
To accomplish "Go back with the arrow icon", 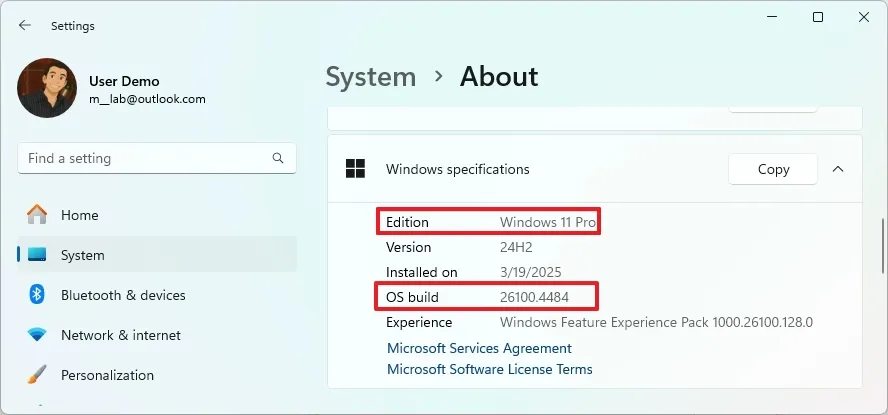I will (x=24, y=25).
